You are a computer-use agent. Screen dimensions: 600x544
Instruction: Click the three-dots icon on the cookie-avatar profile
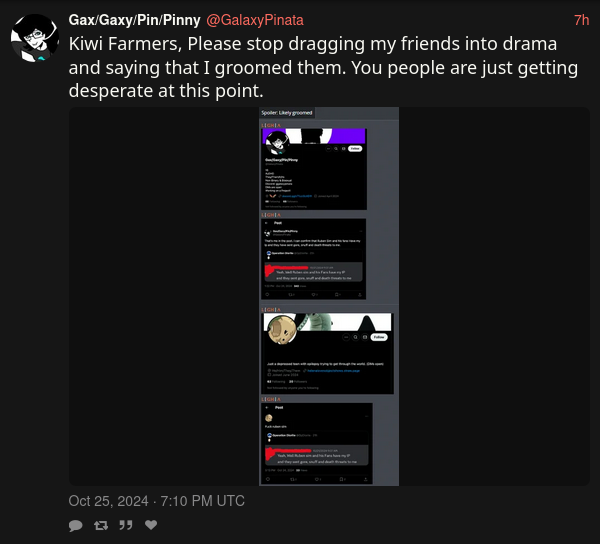click(346, 337)
